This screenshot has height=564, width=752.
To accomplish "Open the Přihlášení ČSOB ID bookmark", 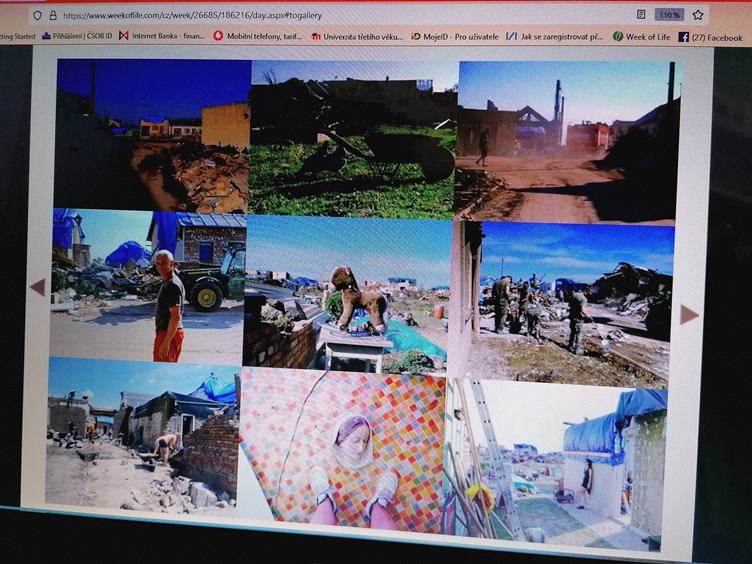I will pos(77,36).
